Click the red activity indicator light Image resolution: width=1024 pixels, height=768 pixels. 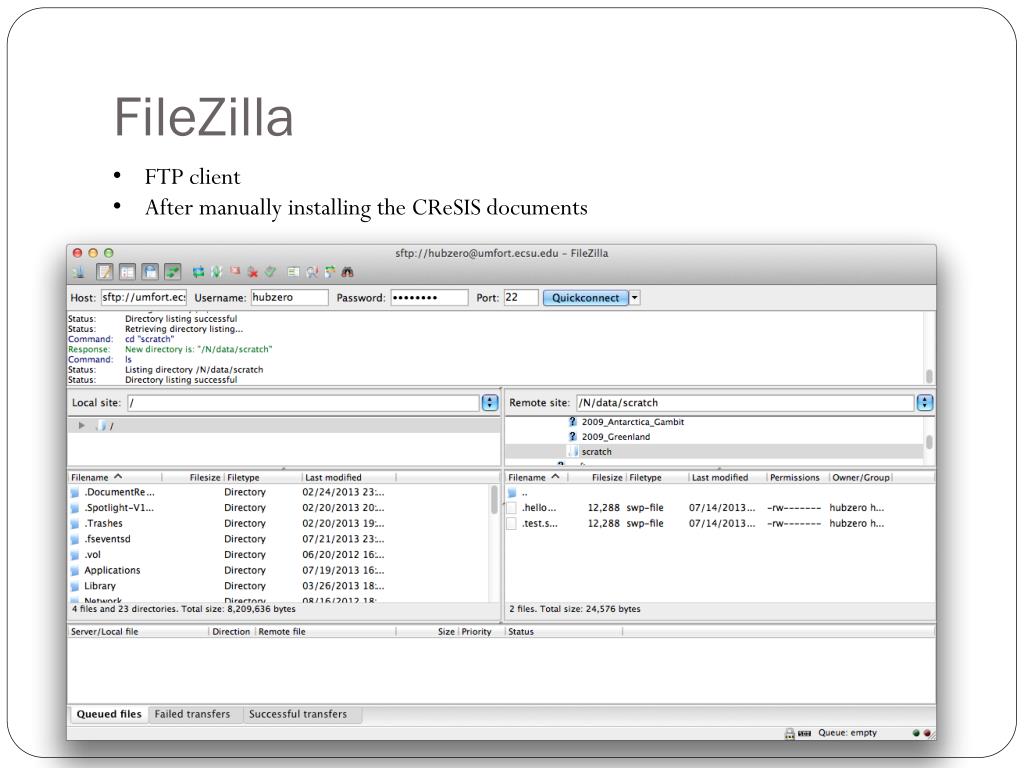(927, 733)
